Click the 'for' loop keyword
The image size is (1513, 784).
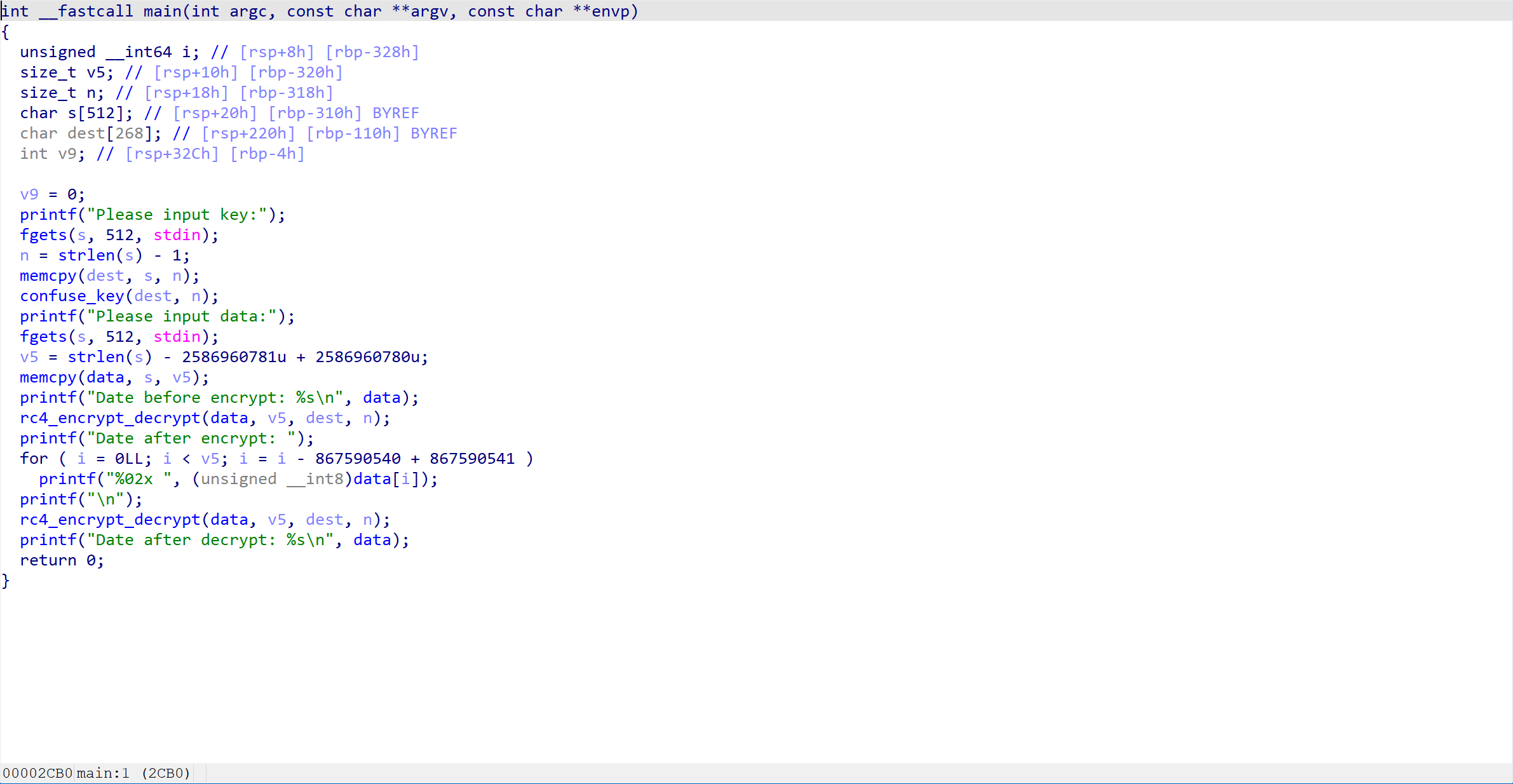pyautogui.click(x=34, y=459)
